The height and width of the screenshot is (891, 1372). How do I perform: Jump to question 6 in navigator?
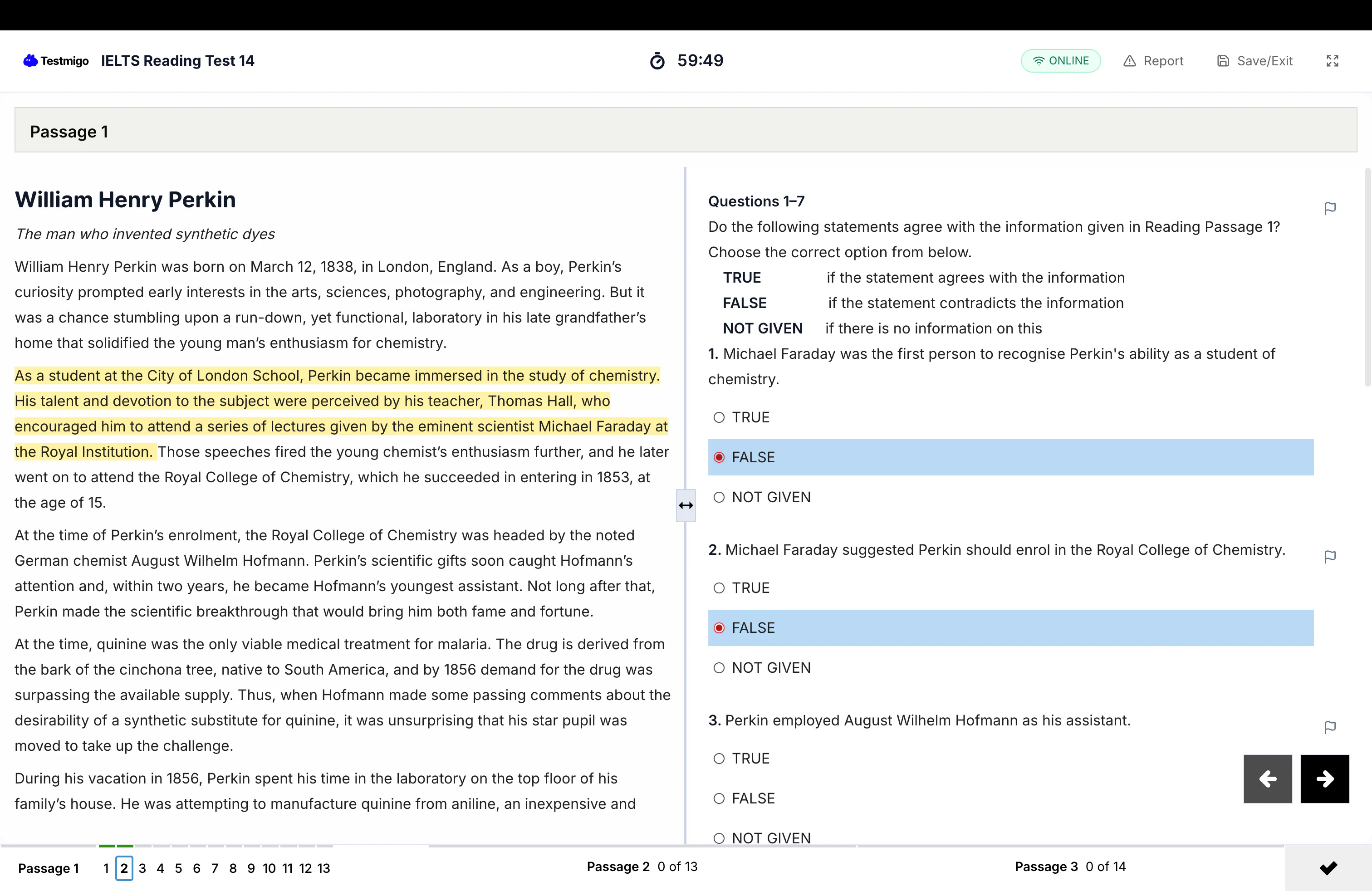point(196,868)
